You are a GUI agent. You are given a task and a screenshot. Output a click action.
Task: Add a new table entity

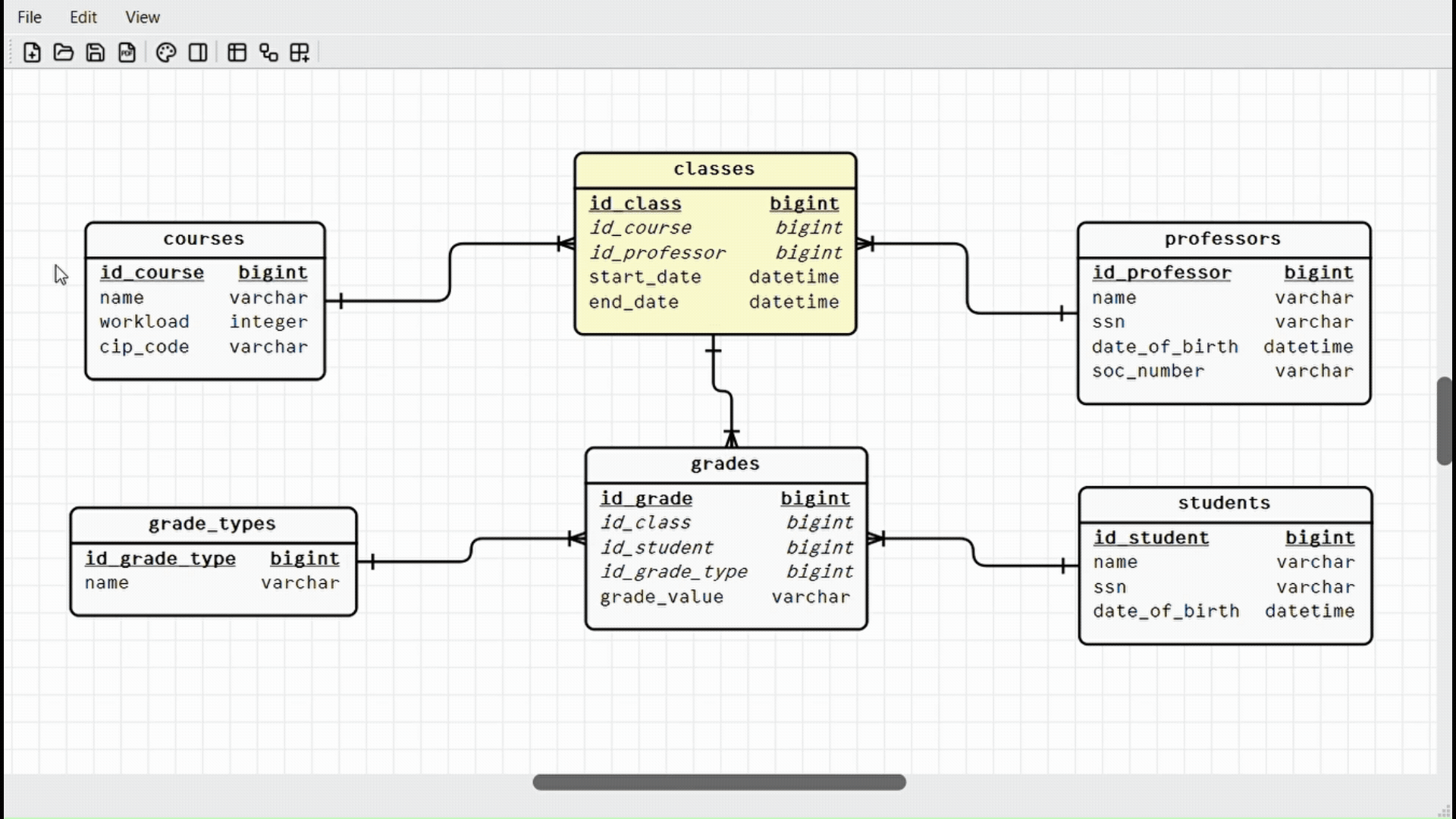click(x=237, y=52)
